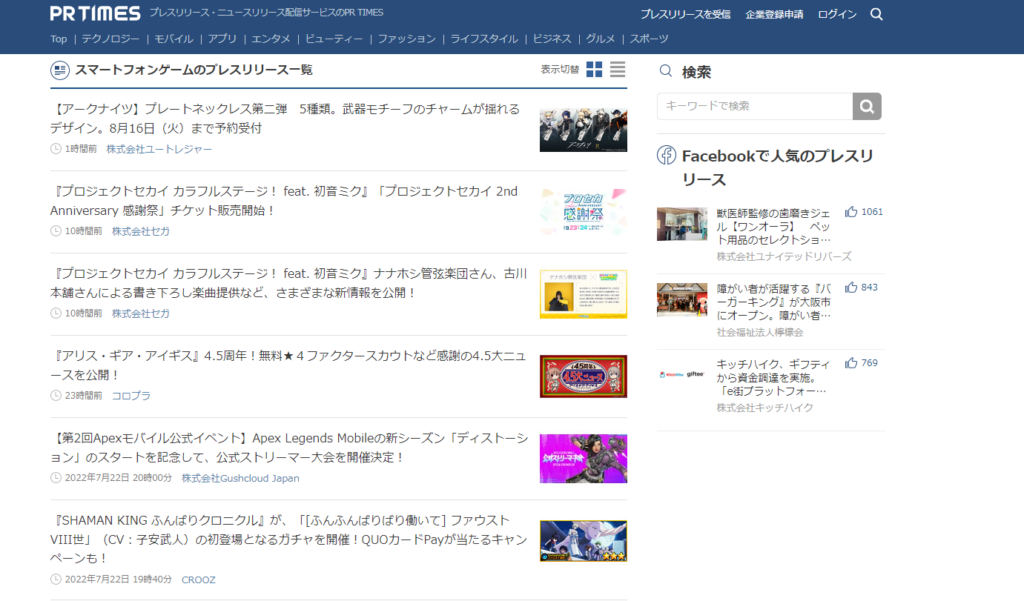Open ワンオーラ 歯磨きジェル sidebar thumbnail
This screenshot has height=601, width=1024.
click(x=682, y=224)
